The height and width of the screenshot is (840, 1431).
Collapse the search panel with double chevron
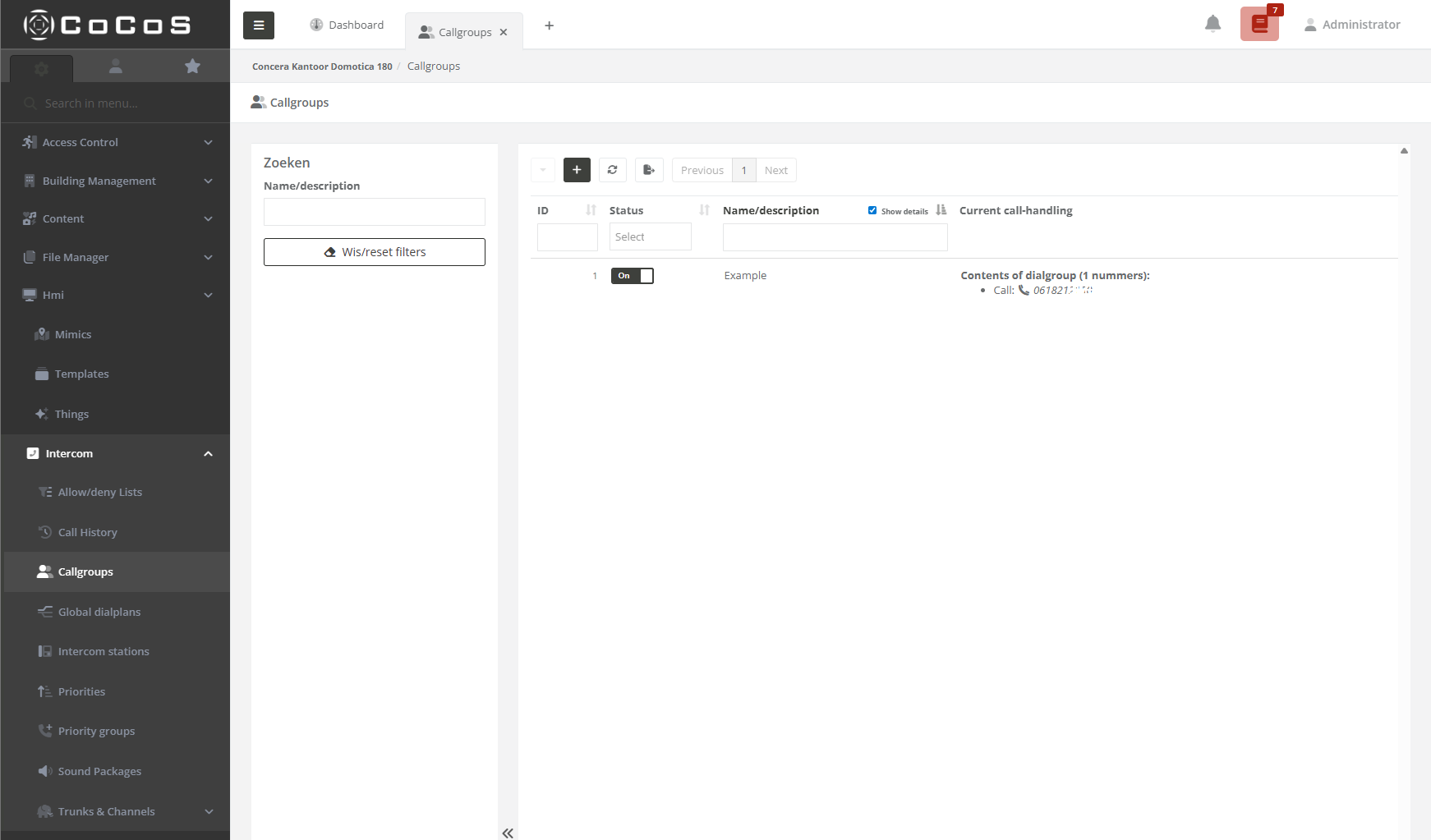pyautogui.click(x=508, y=833)
